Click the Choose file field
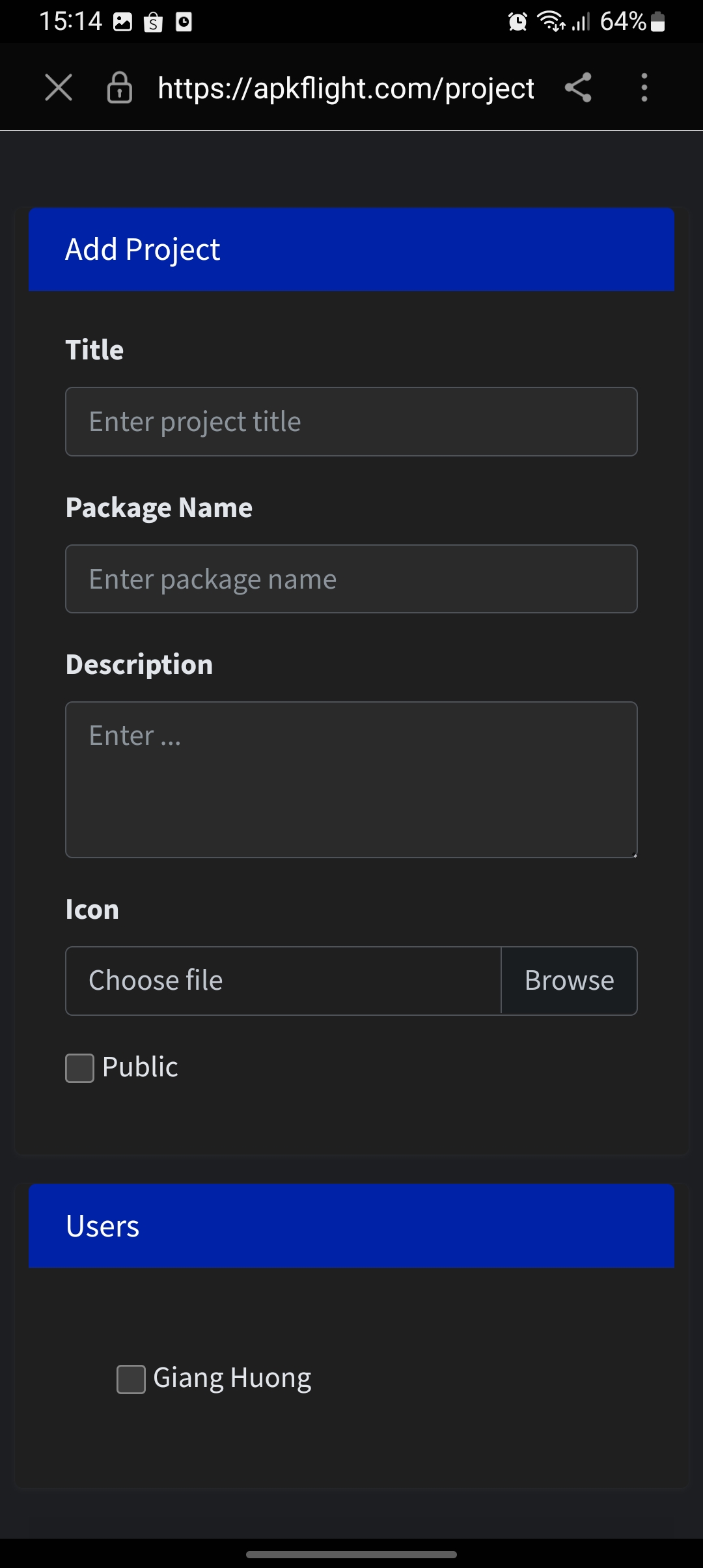This screenshot has height=1568, width=703. [x=283, y=981]
